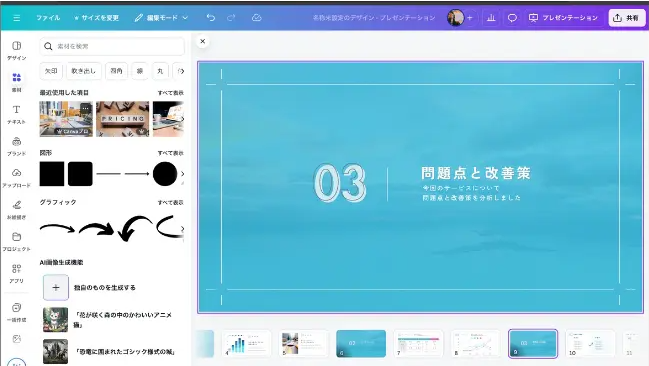
Task: Start プレゼンテーション presentation button
Action: click(563, 18)
